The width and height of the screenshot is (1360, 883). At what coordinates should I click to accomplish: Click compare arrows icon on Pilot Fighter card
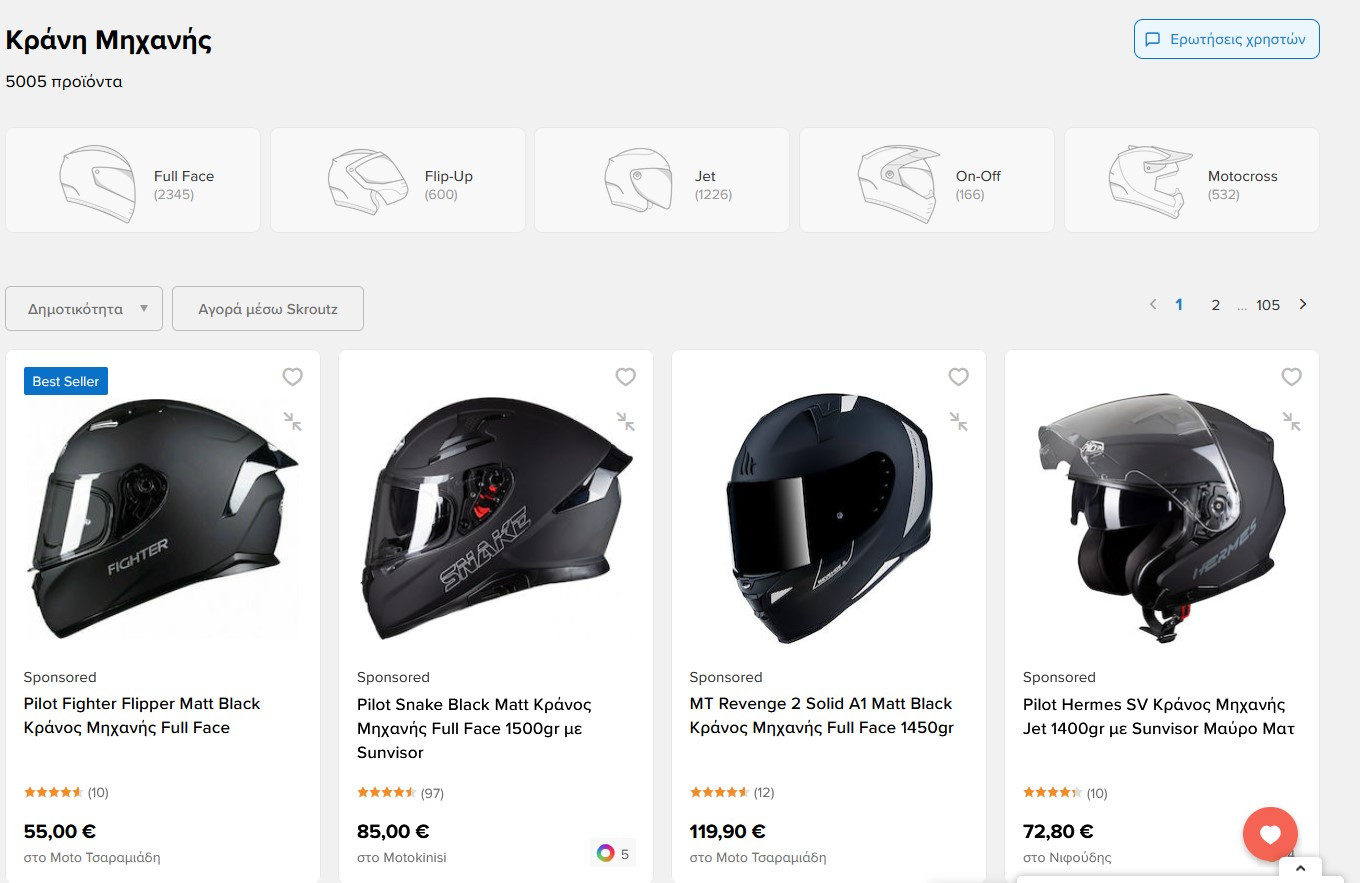pos(292,422)
